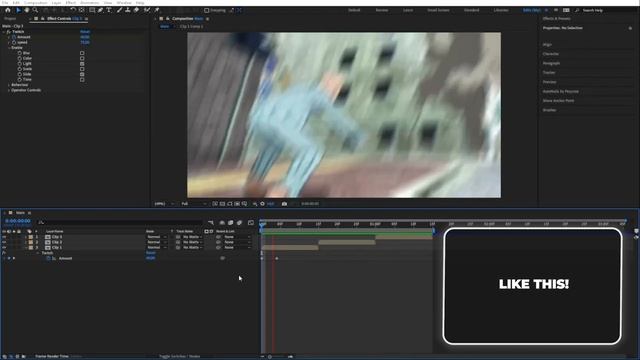Open the Tracker panel on right
Screen dimensions: 640x360
coord(549,73)
